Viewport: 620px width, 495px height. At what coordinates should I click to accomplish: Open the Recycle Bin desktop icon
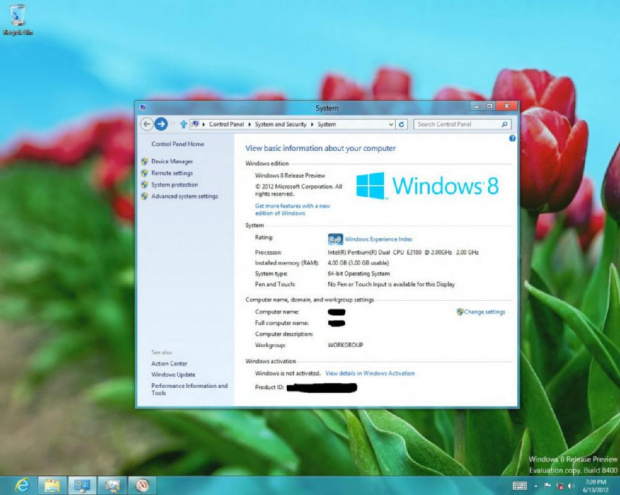pyautogui.click(x=17, y=20)
